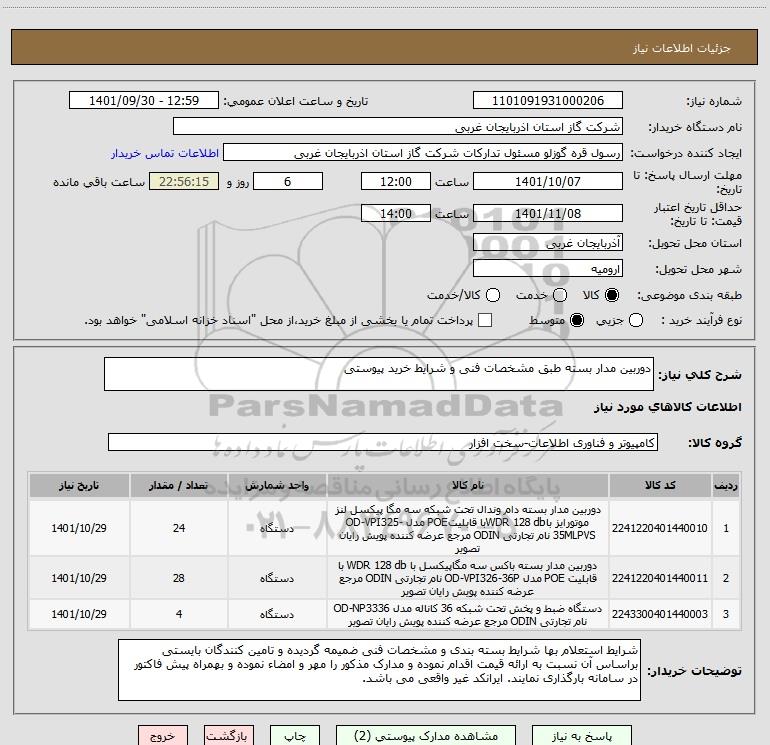Open مشاهده مدارک پیوستی (2) button

[426, 736]
